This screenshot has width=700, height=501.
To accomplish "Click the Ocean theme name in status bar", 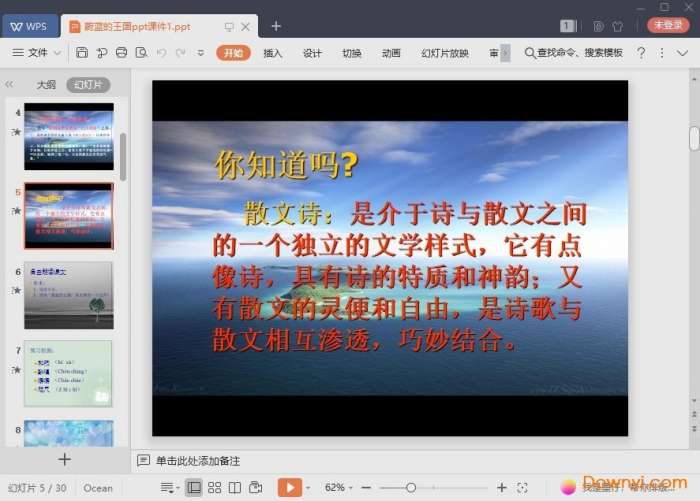I will pos(98,488).
